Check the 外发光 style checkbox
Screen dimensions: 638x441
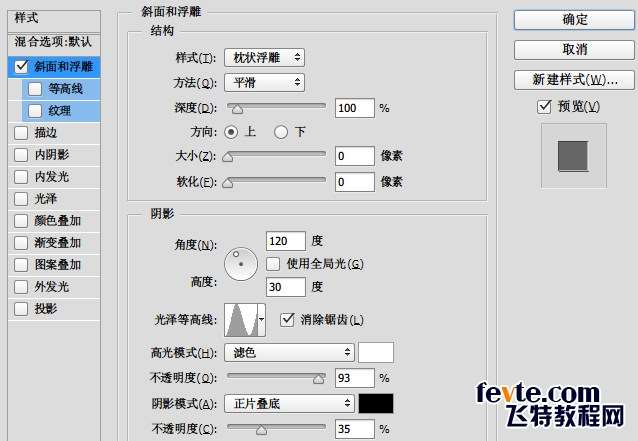(x=21, y=286)
